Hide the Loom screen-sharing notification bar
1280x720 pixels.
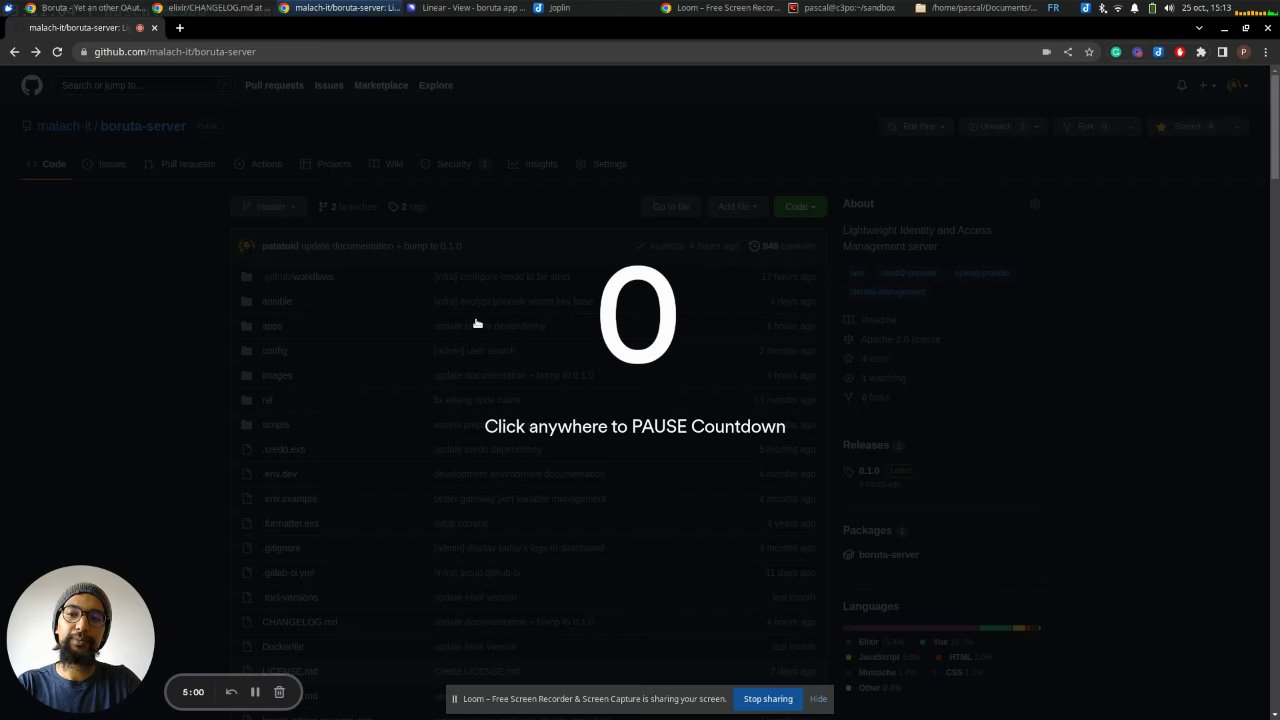coord(818,699)
